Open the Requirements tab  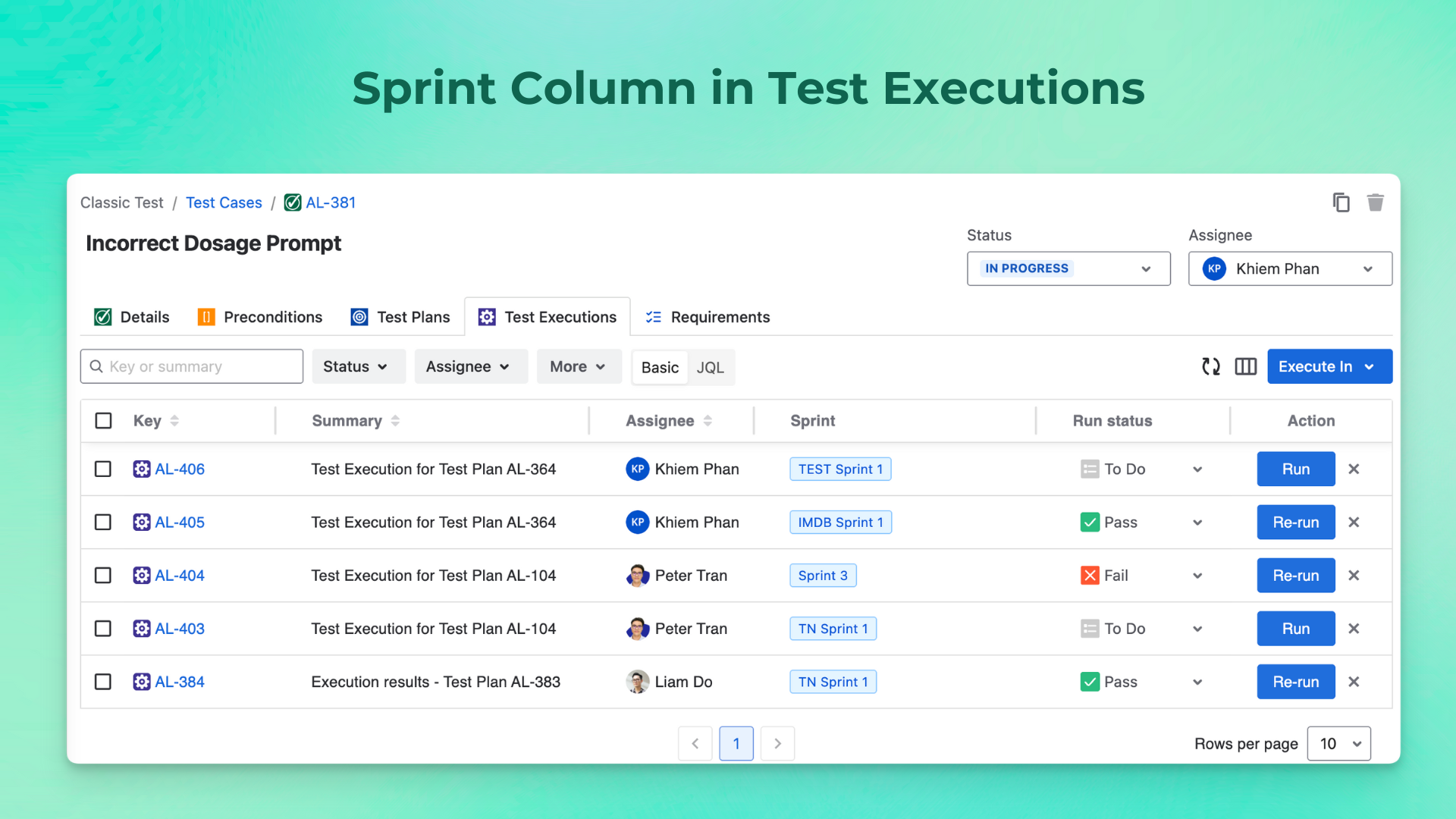coord(707,317)
